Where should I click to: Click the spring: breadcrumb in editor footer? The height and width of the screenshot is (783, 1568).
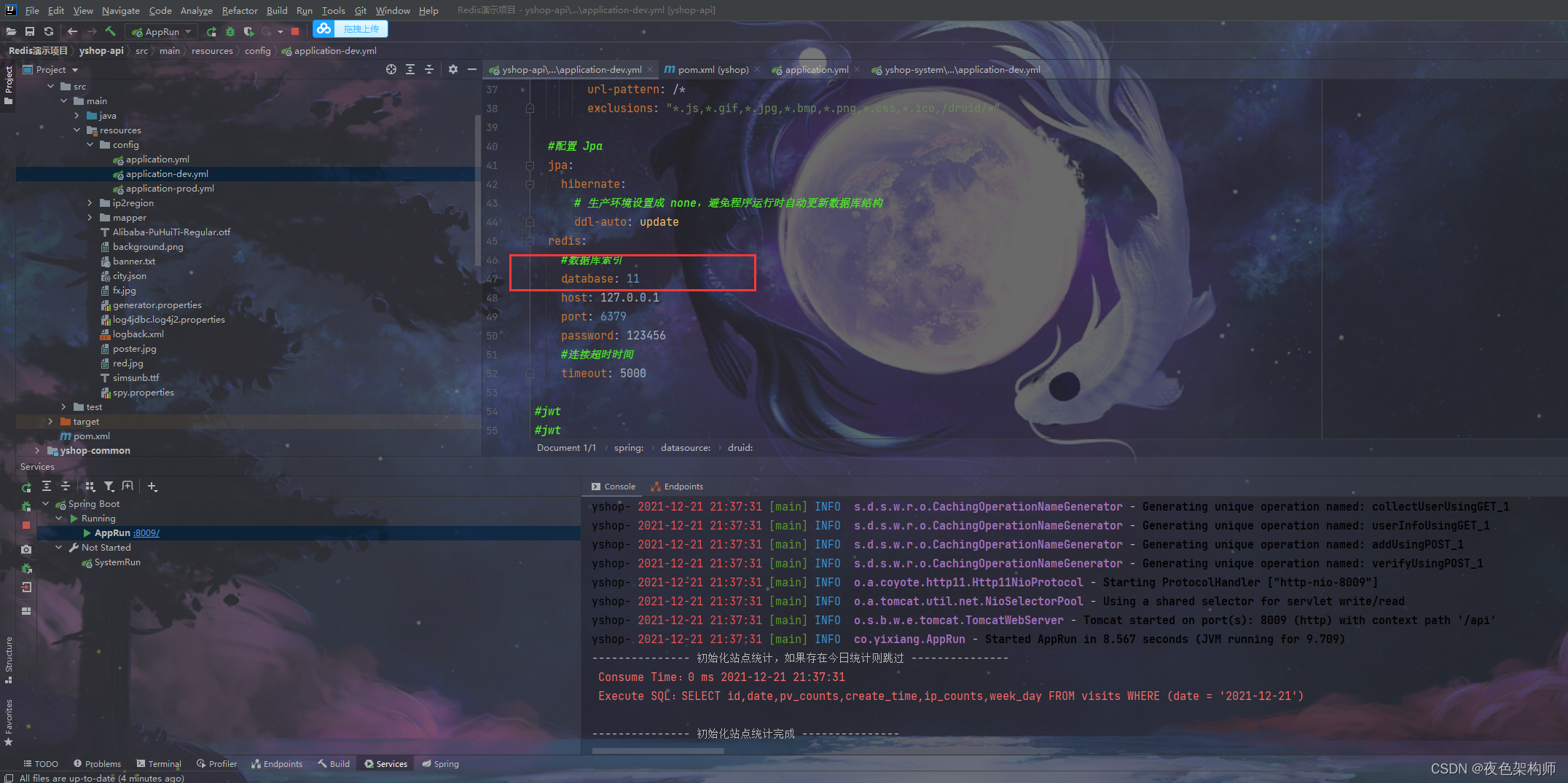point(628,447)
